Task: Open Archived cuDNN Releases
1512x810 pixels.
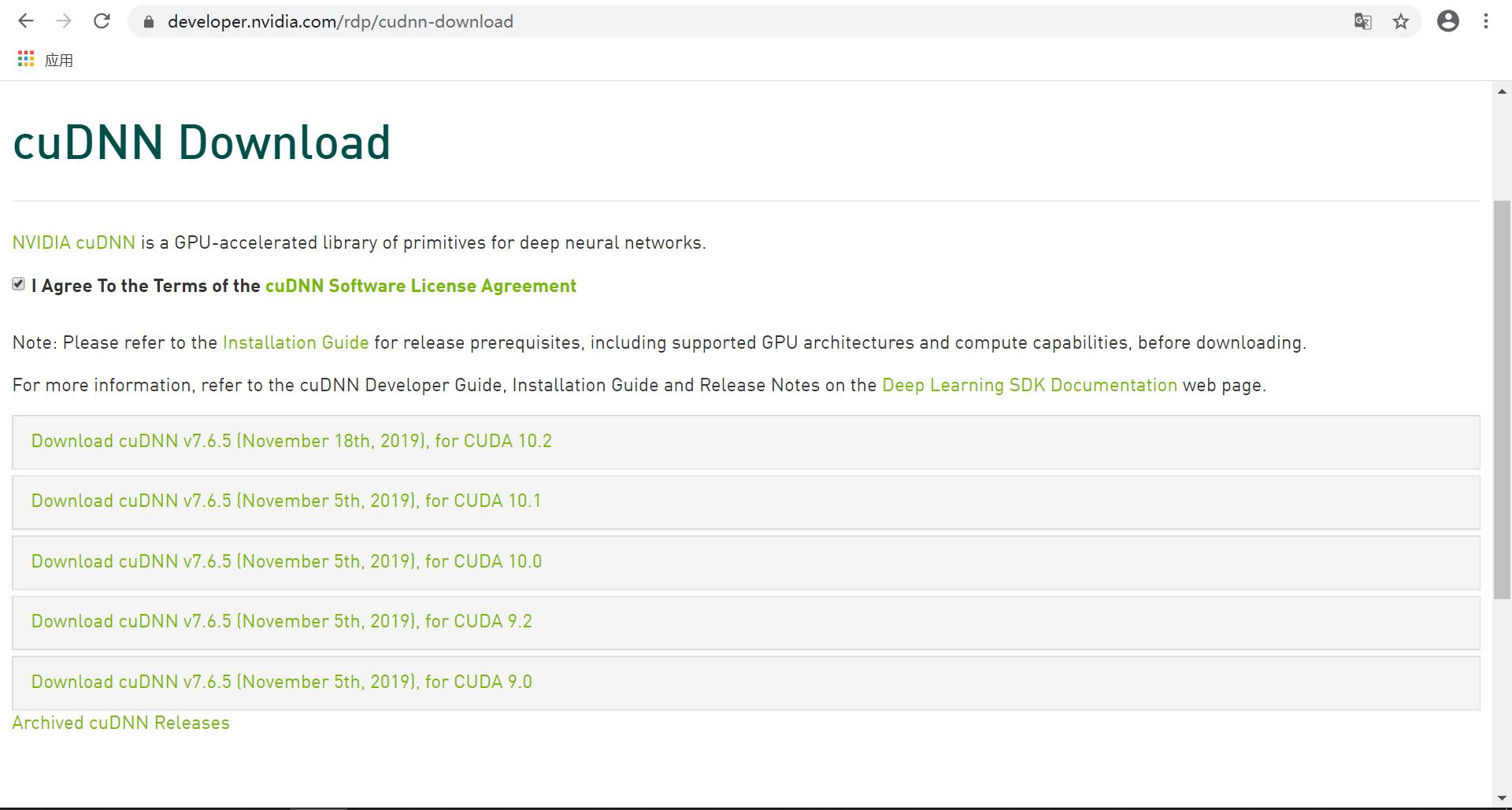Action: (x=121, y=723)
